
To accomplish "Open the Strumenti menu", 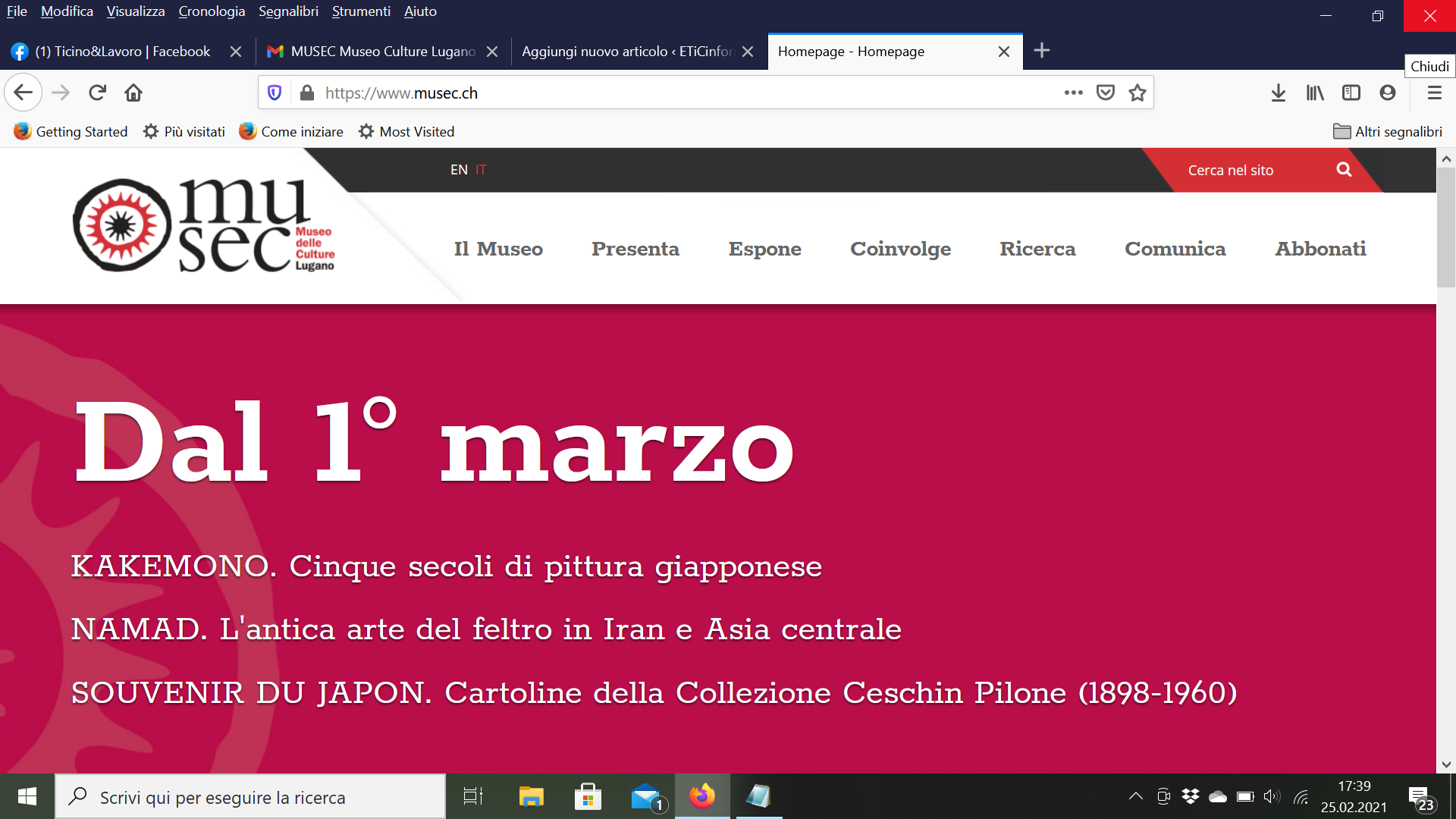I will point(361,11).
